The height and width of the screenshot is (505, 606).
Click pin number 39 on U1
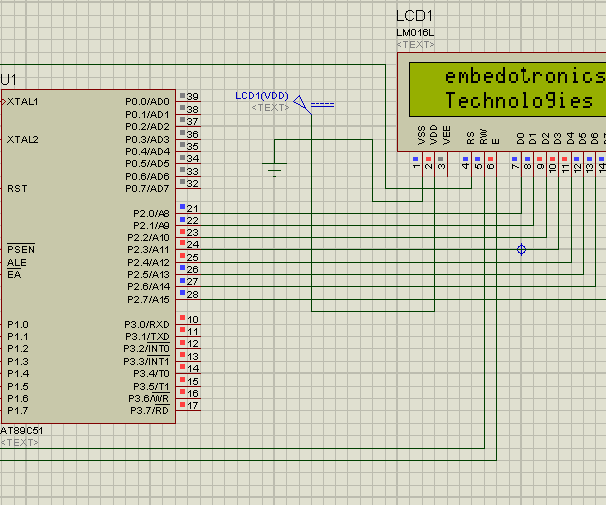(x=192, y=96)
